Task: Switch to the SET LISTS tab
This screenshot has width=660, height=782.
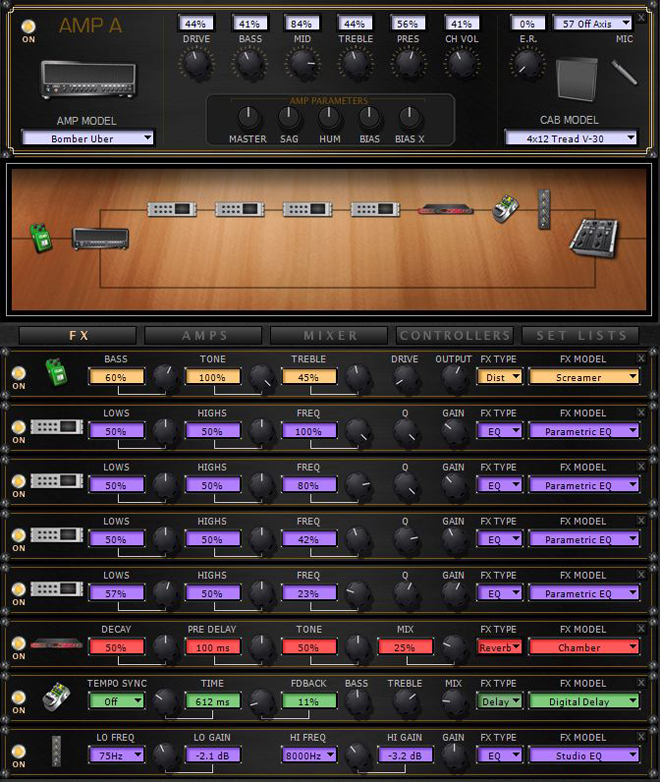Action: [581, 335]
